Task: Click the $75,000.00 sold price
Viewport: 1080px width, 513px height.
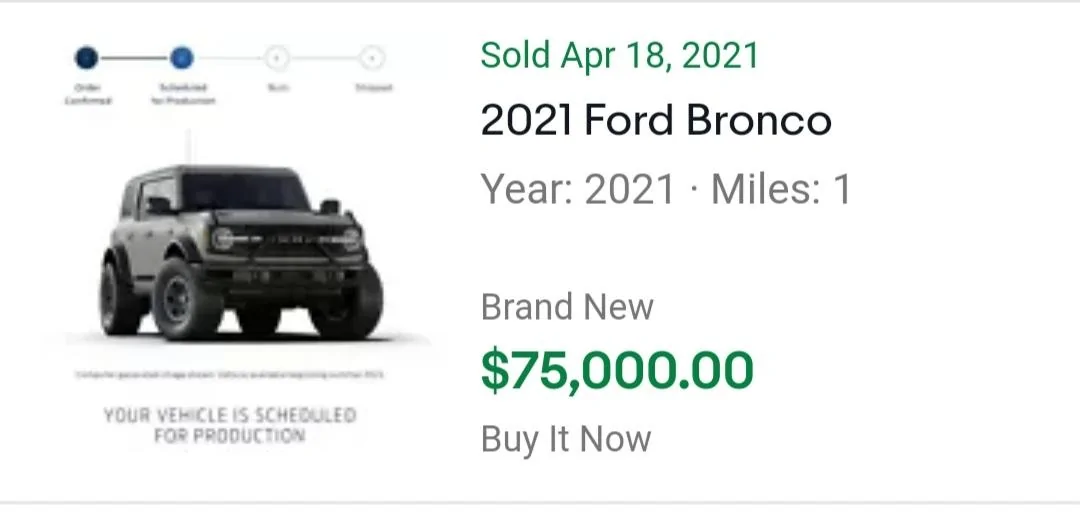Action: pos(617,371)
